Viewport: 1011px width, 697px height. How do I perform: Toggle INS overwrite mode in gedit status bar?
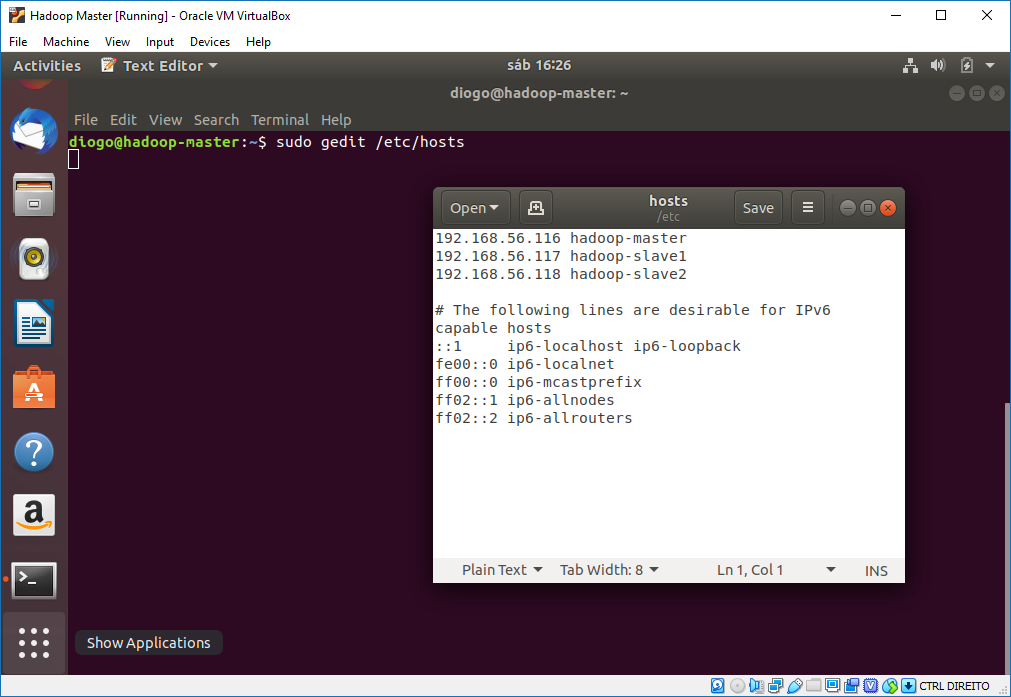[x=876, y=570]
